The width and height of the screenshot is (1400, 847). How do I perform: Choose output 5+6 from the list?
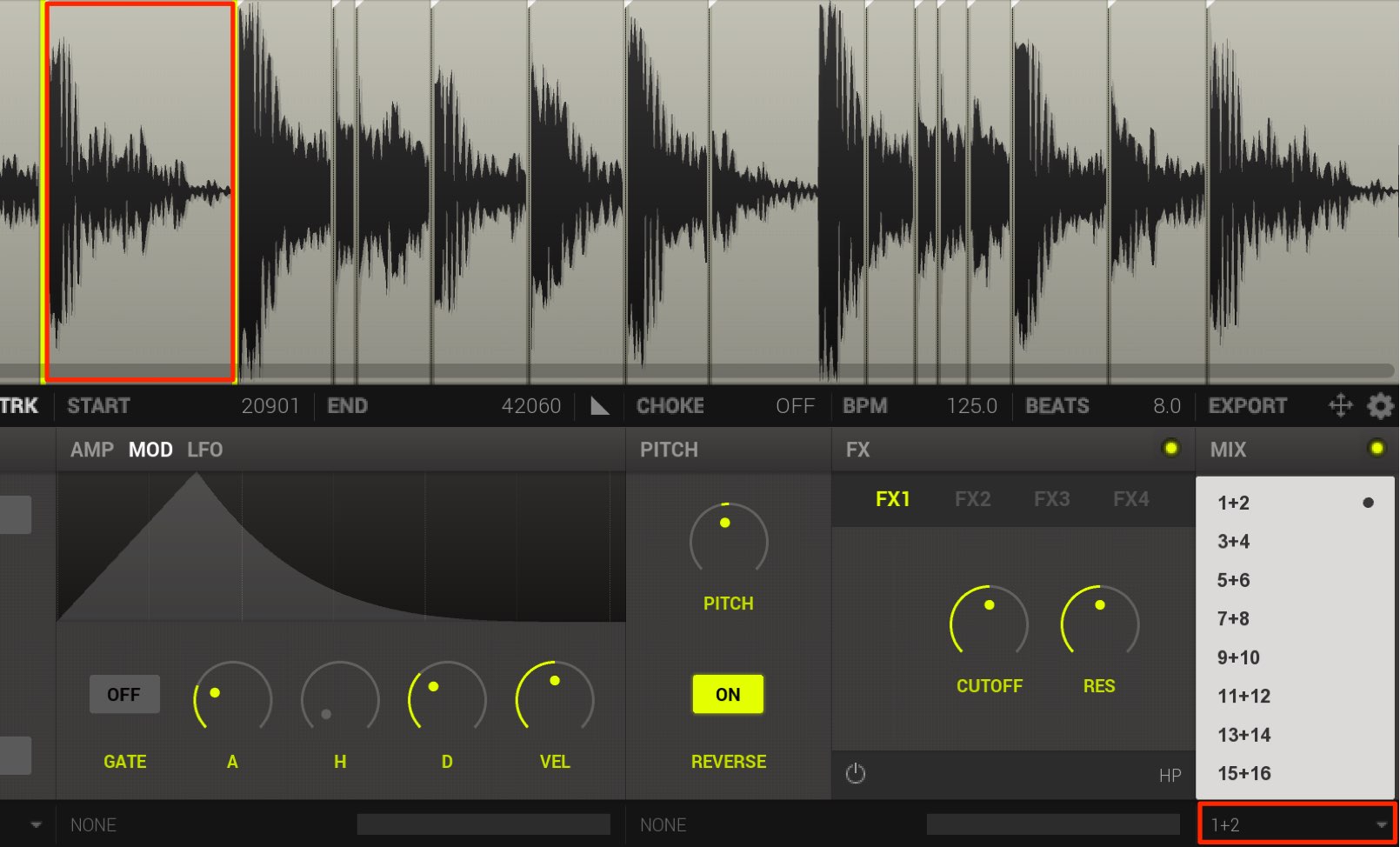coord(1296,580)
